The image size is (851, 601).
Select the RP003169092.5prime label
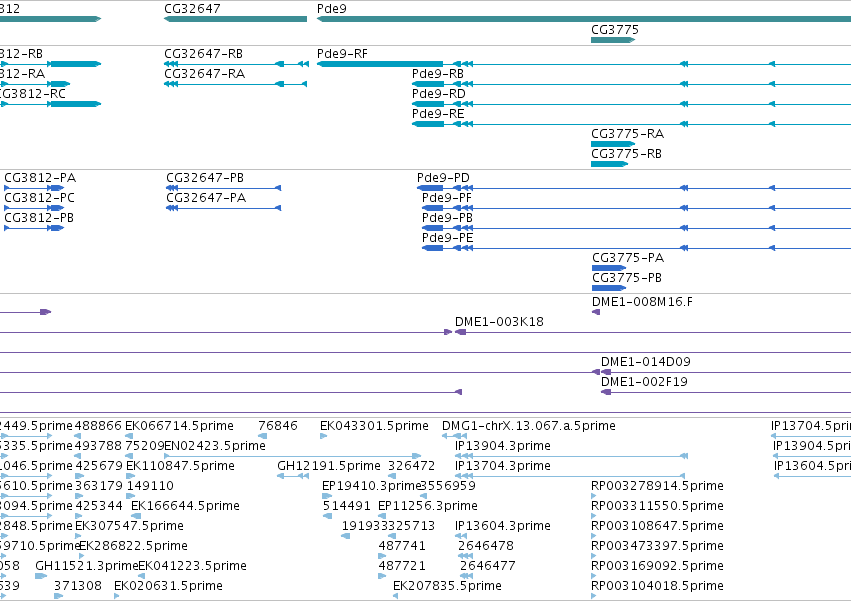657,566
